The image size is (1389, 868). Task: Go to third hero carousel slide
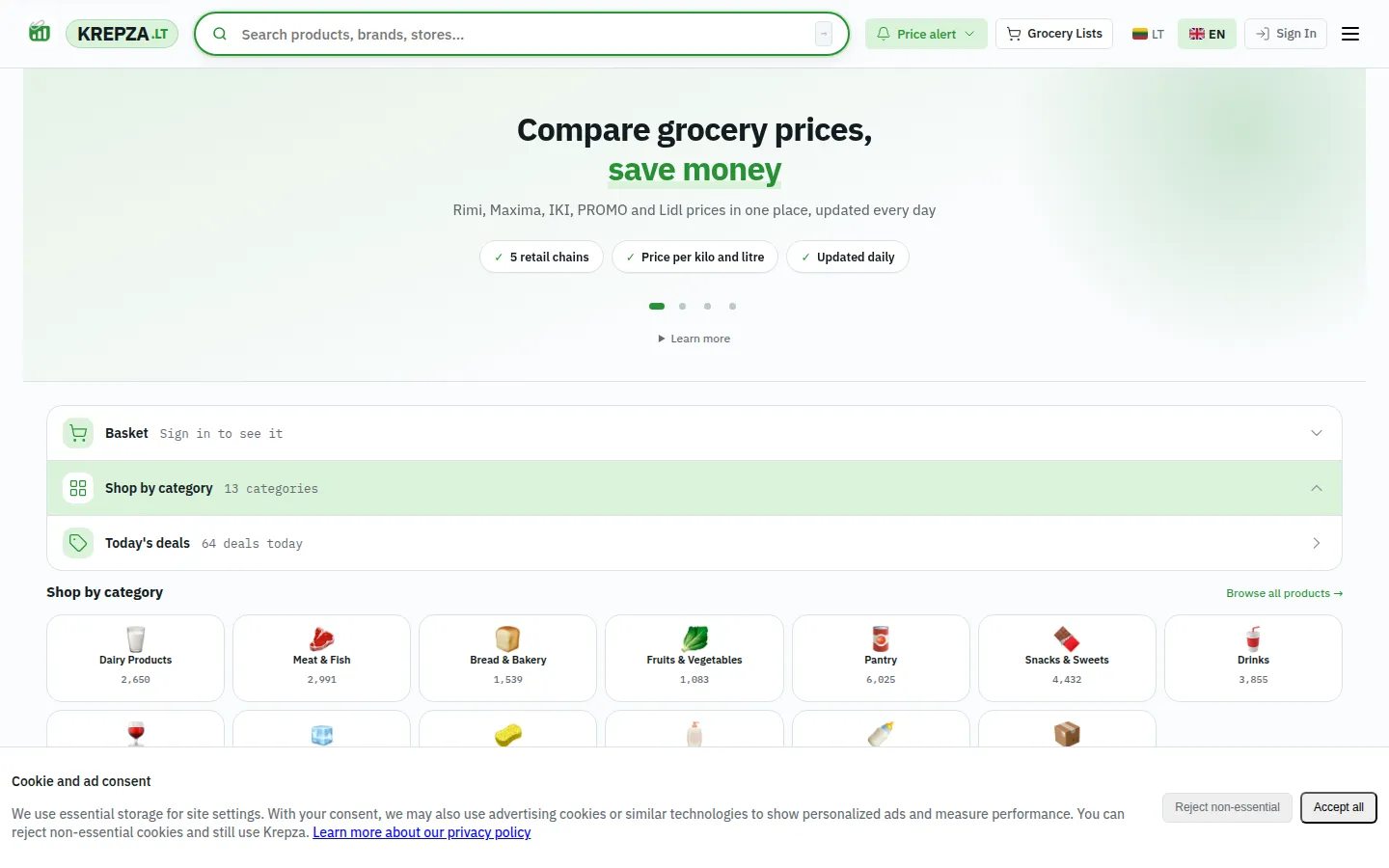(707, 306)
